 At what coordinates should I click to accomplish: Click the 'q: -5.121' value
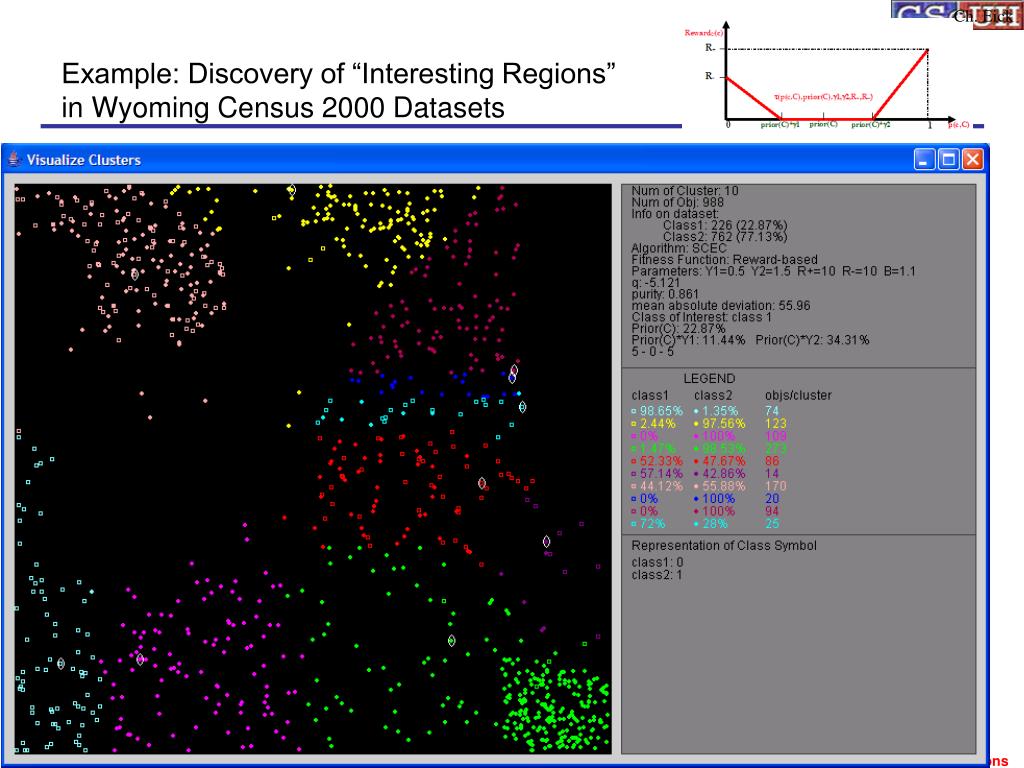click(656, 283)
